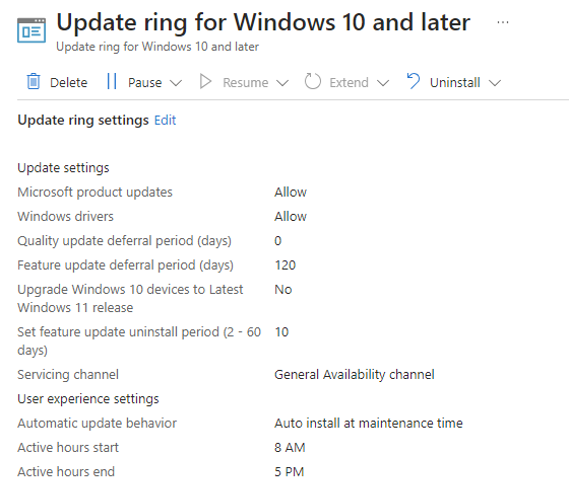Open the more options ellipsis
The image size is (569, 479).
coord(503,22)
